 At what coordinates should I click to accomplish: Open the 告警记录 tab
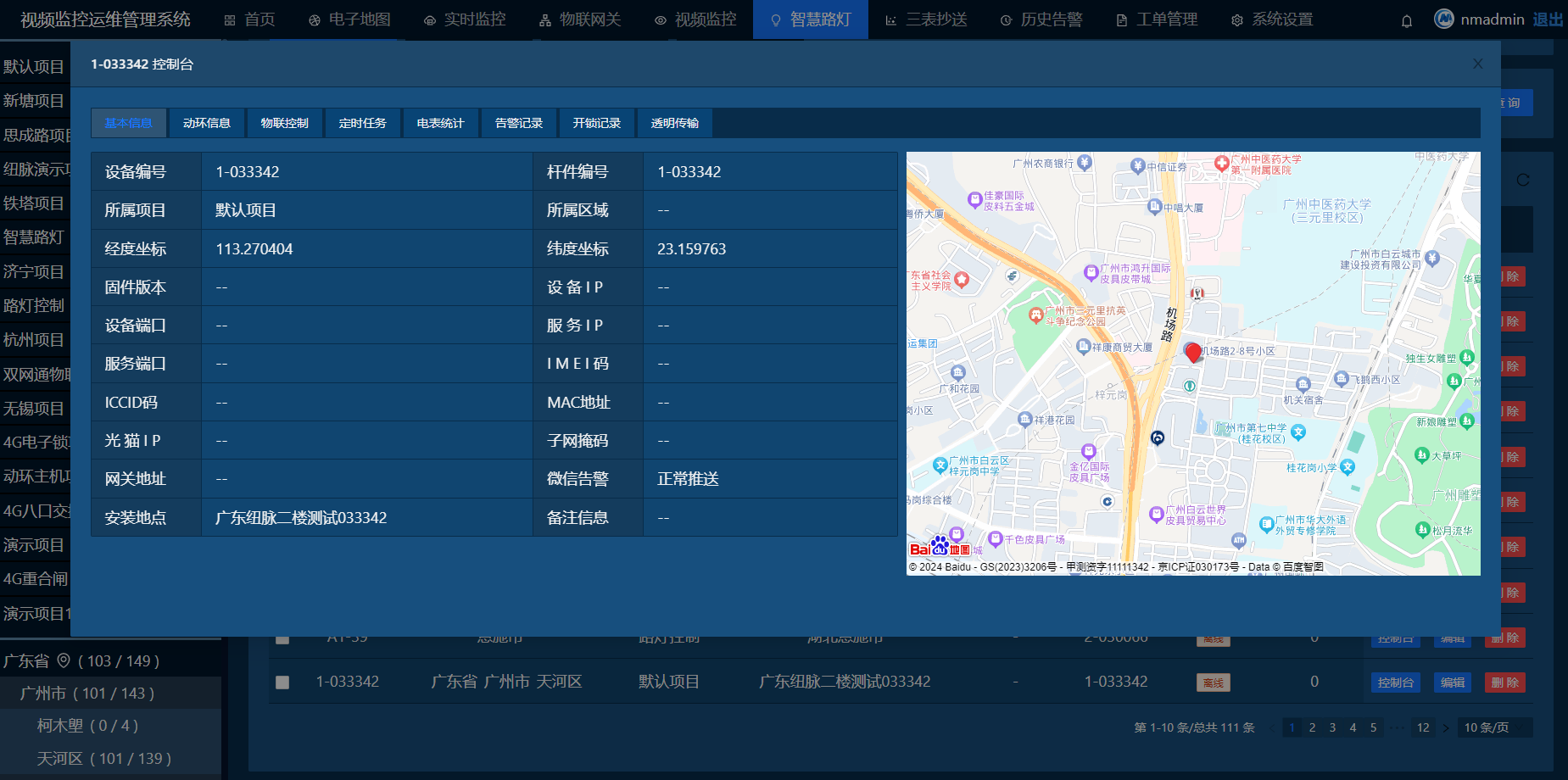[x=519, y=123]
